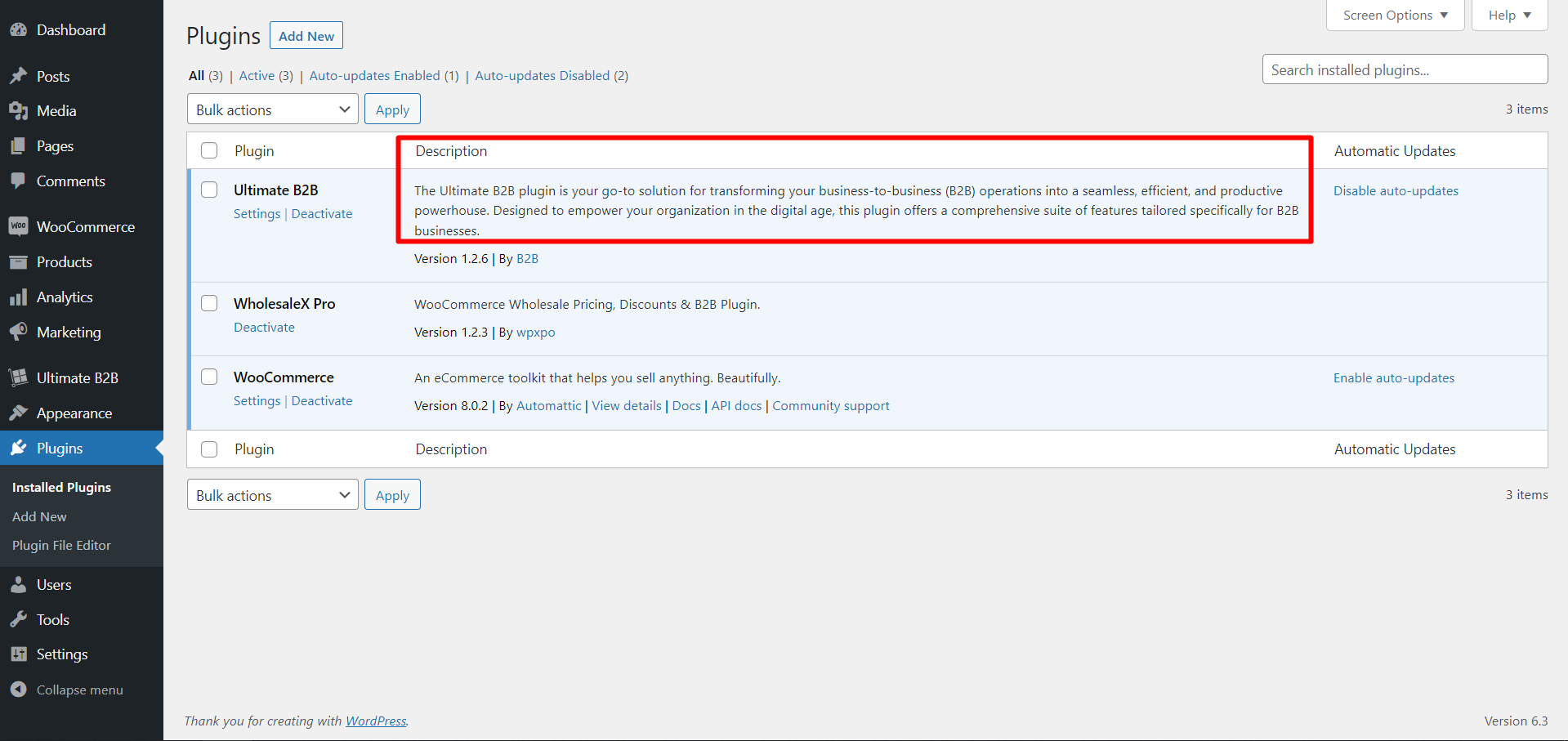Image resolution: width=1568 pixels, height=741 pixels.
Task: Focus the Search installed plugins field
Action: (1405, 69)
